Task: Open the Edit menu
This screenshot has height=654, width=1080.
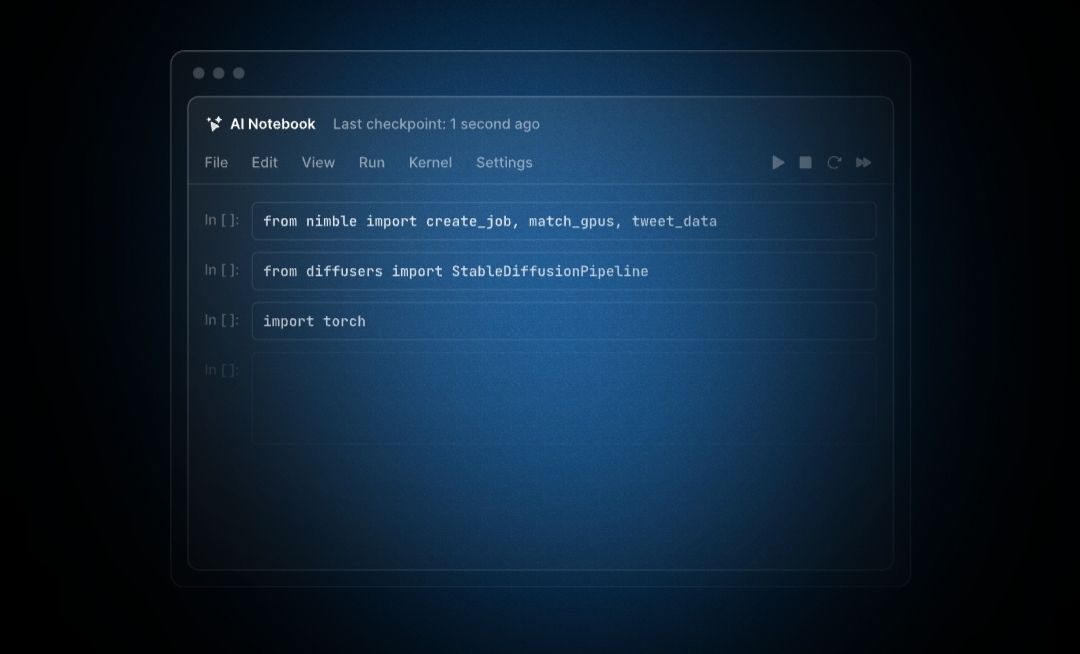Action: pyautogui.click(x=264, y=162)
